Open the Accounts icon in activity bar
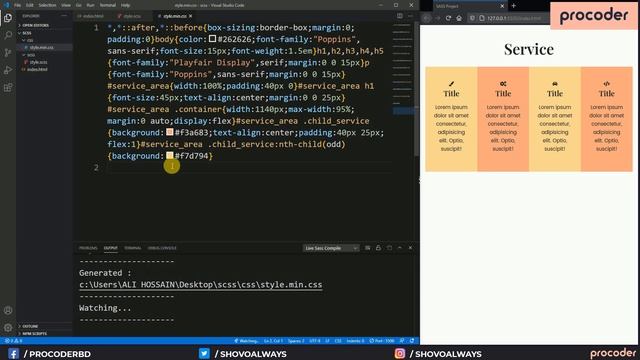The image size is (640, 360). pyautogui.click(x=8, y=310)
